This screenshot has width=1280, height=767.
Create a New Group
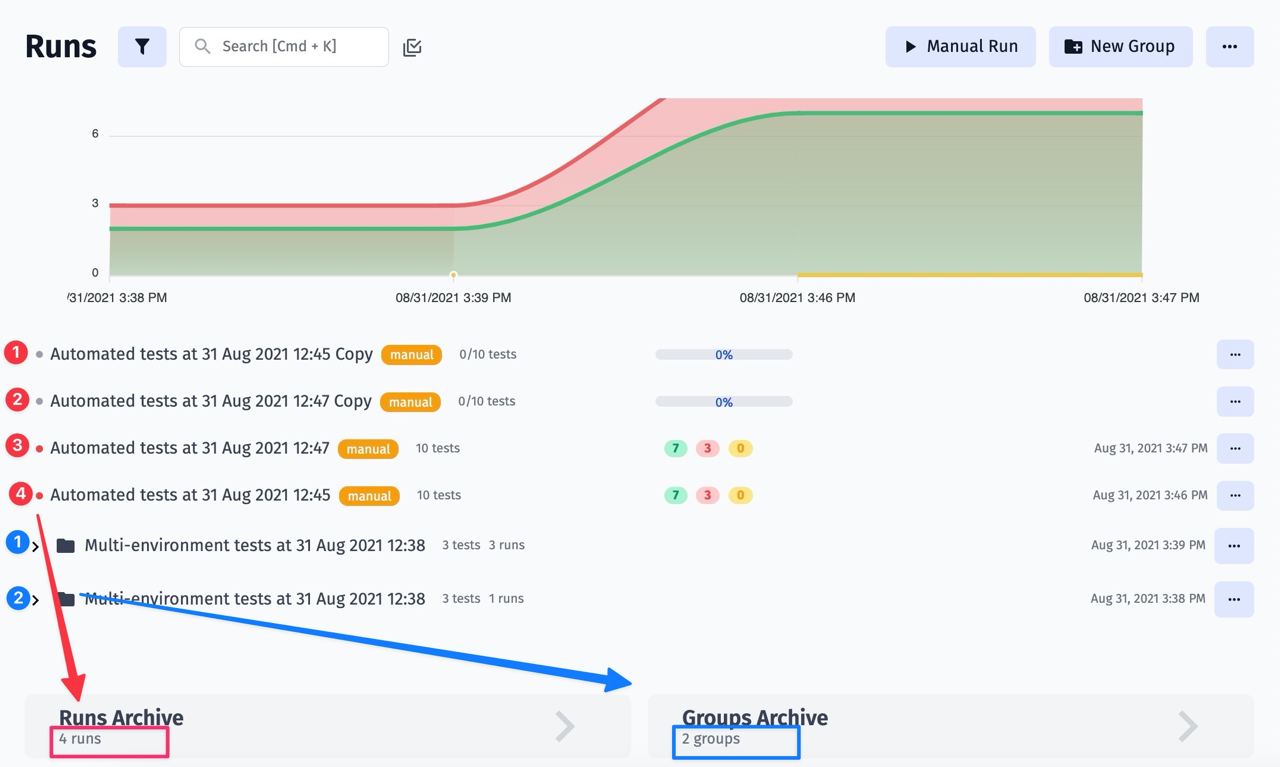point(1120,47)
